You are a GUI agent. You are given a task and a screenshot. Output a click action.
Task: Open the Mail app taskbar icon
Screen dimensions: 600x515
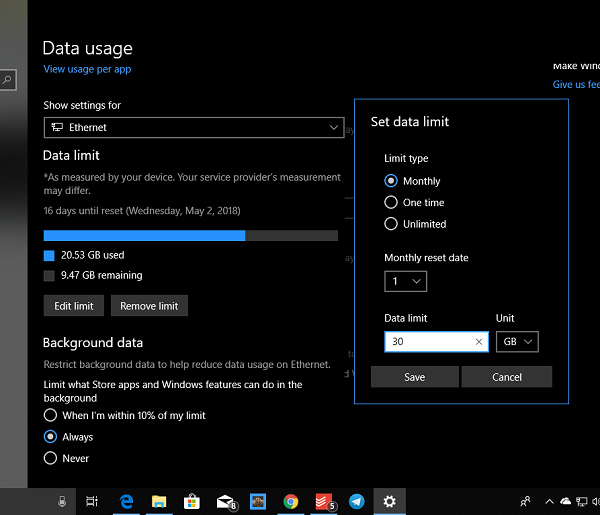[x=226, y=502]
